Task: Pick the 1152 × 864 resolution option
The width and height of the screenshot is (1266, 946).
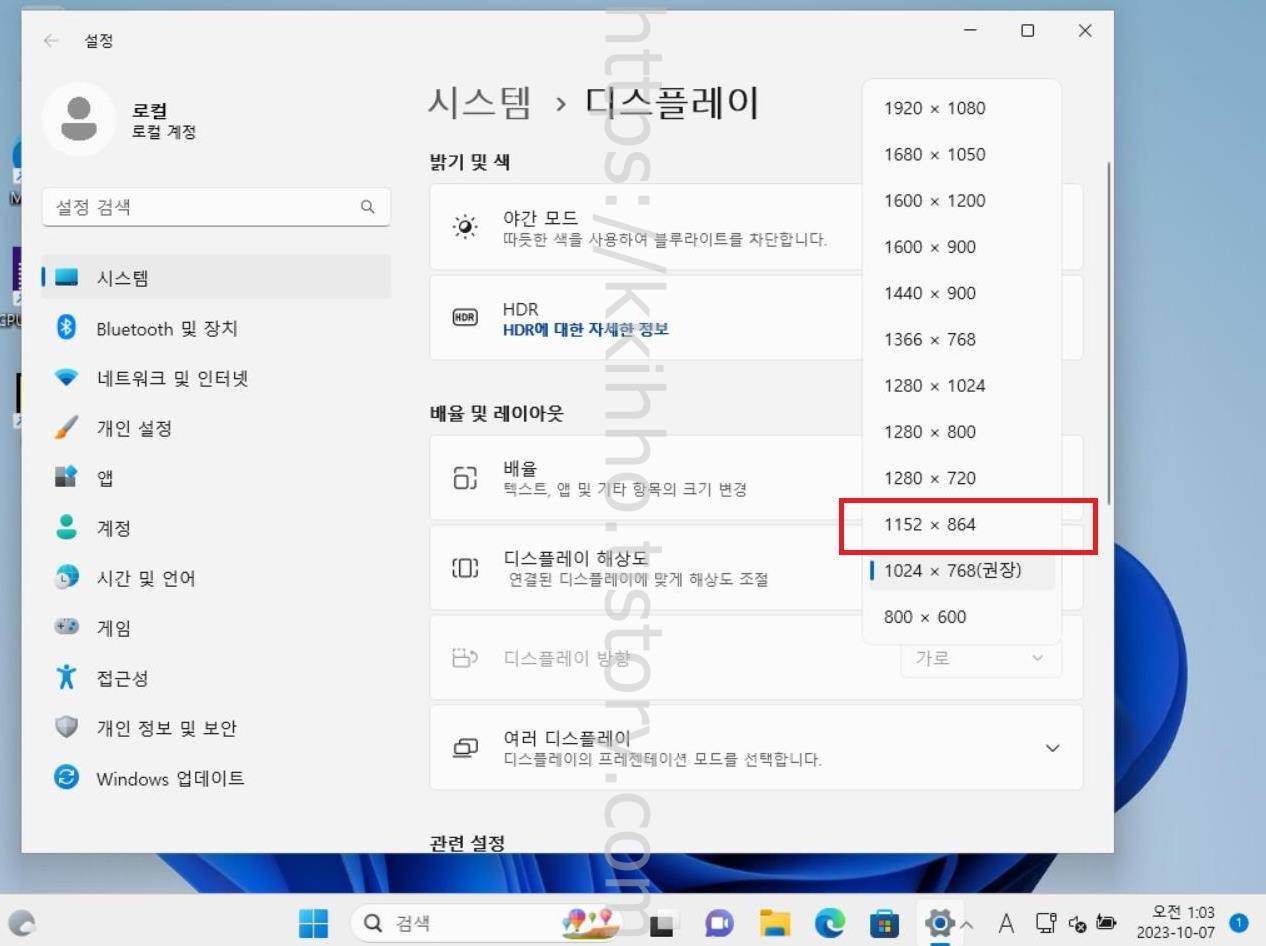Action: tap(961, 524)
